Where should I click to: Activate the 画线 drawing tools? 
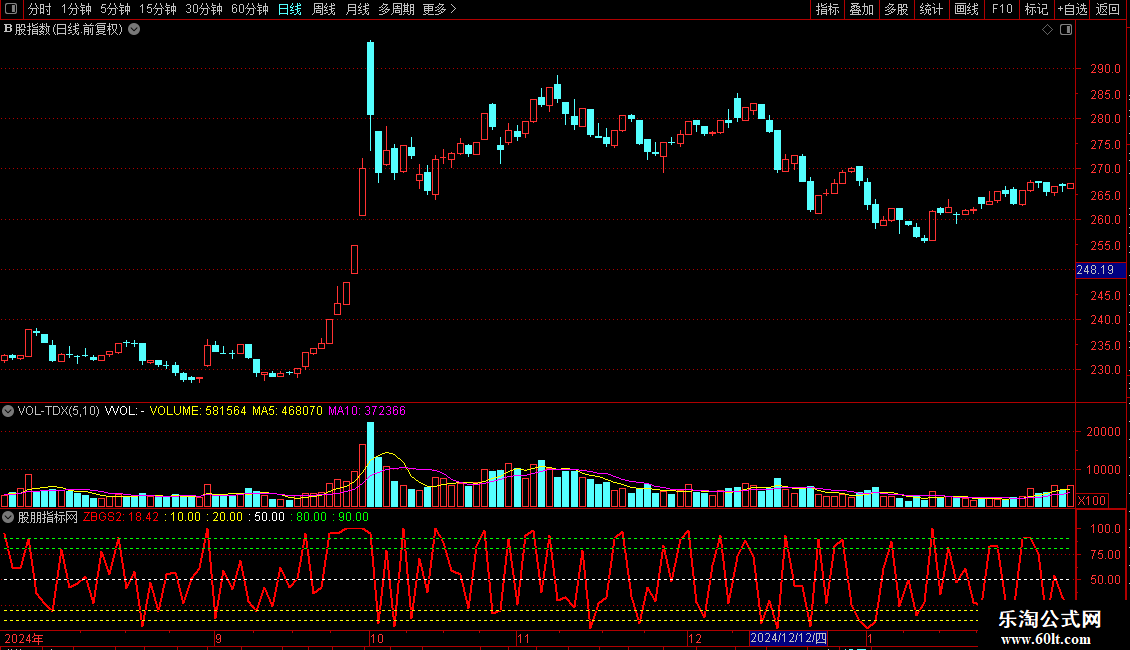click(966, 9)
